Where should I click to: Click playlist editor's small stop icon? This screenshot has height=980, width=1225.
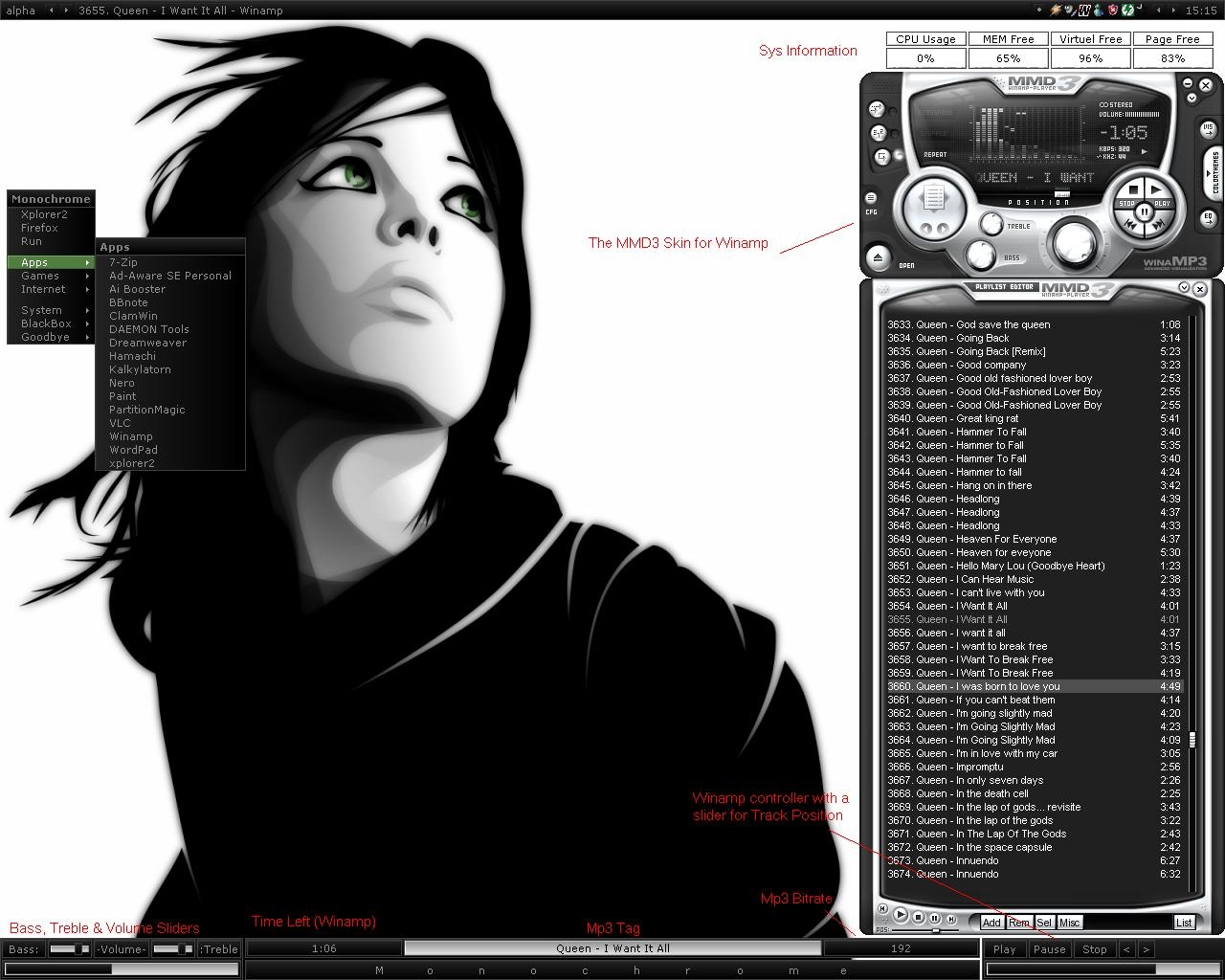point(918,917)
